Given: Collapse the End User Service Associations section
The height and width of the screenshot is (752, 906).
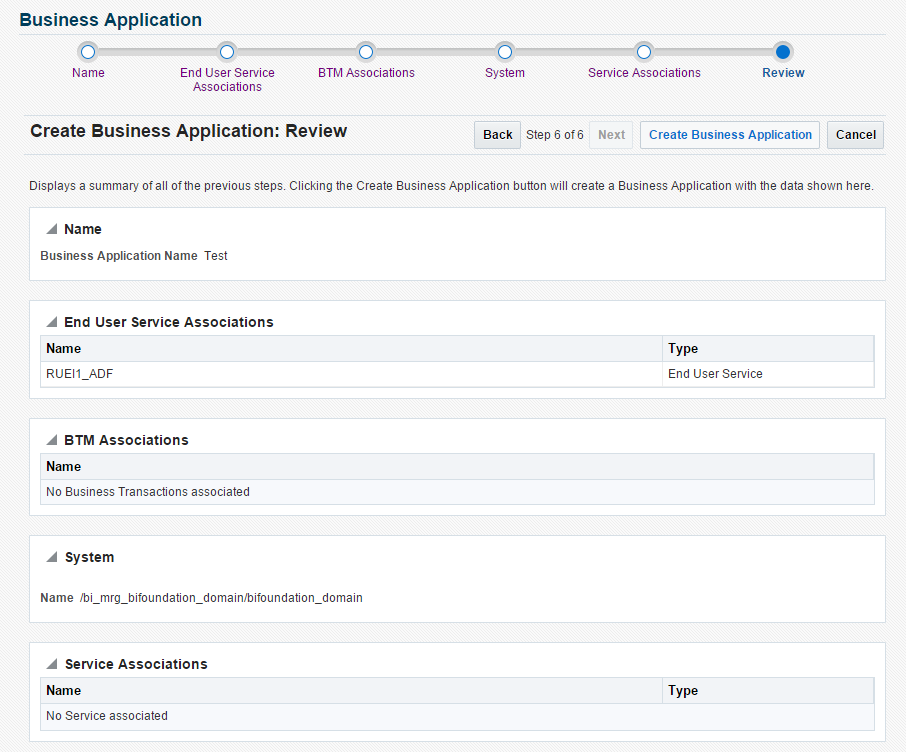Looking at the screenshot, I should 52,323.
